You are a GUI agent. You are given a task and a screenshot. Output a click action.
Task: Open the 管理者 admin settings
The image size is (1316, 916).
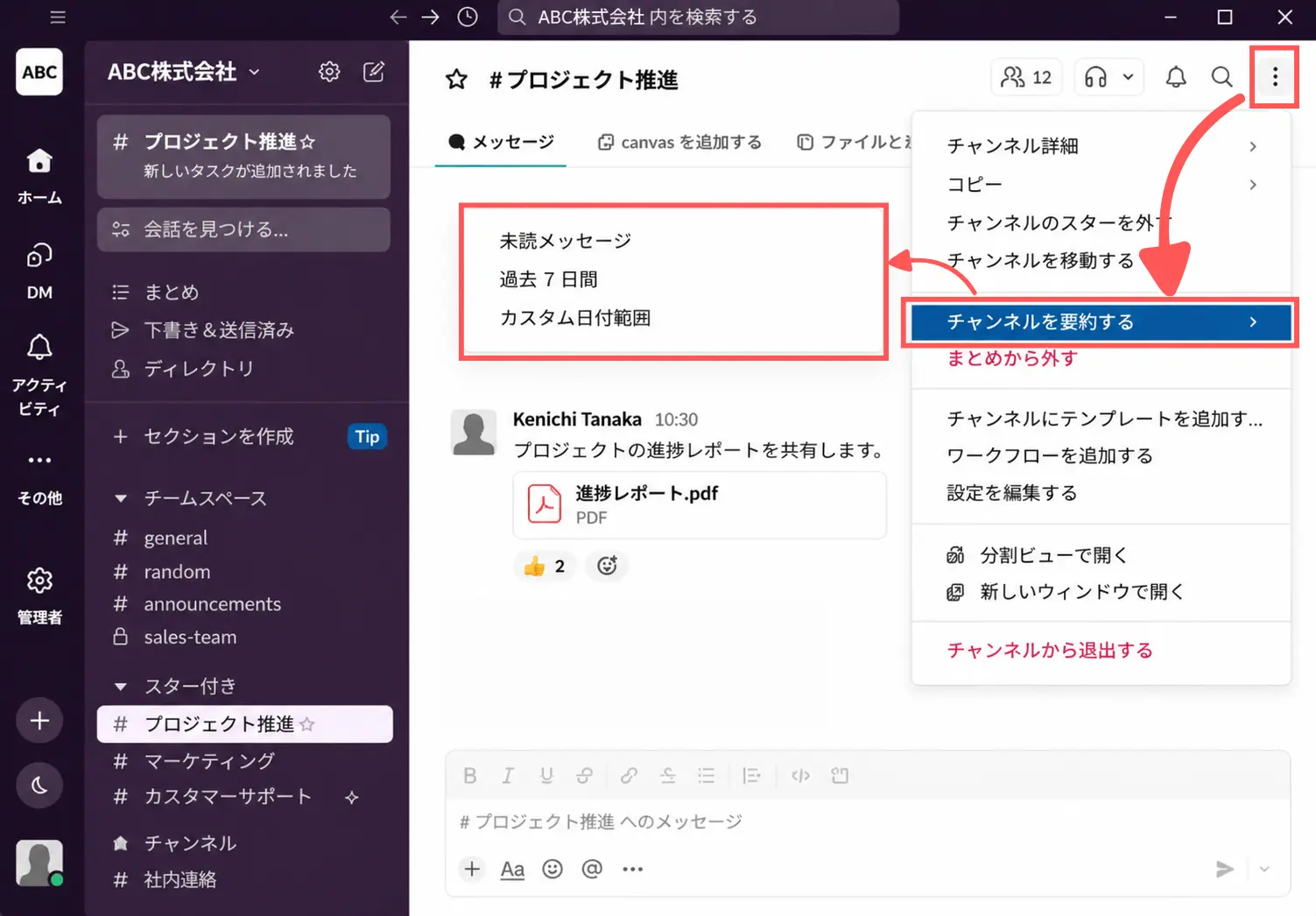coord(39,596)
